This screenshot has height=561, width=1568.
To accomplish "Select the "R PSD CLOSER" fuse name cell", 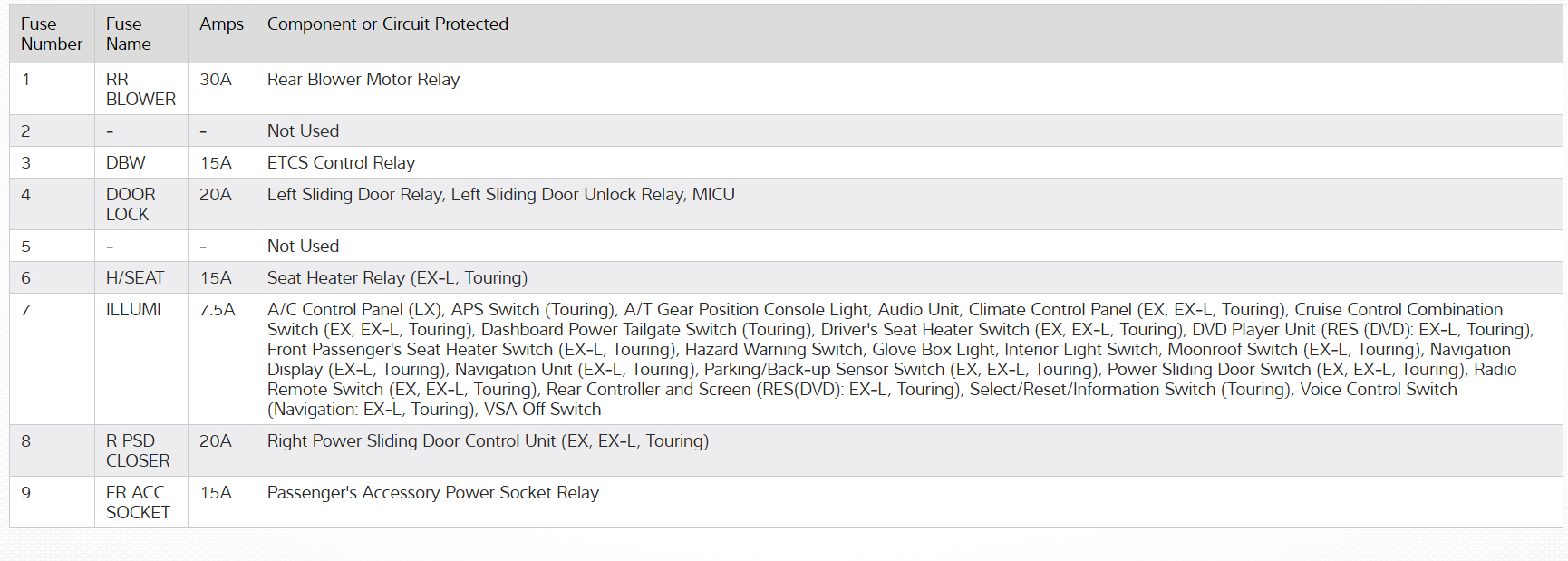I will [137, 450].
